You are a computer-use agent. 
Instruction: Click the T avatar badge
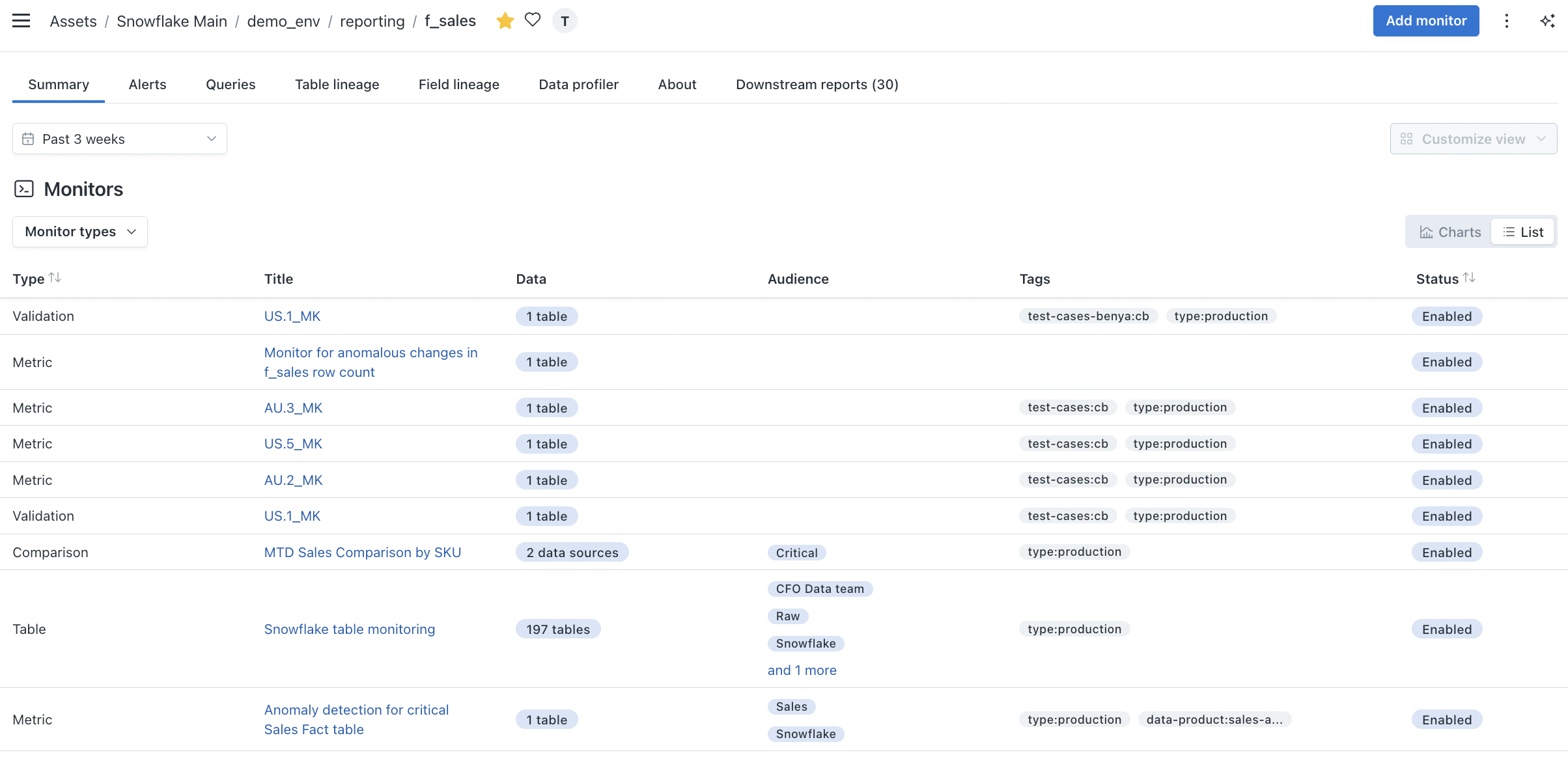565,21
